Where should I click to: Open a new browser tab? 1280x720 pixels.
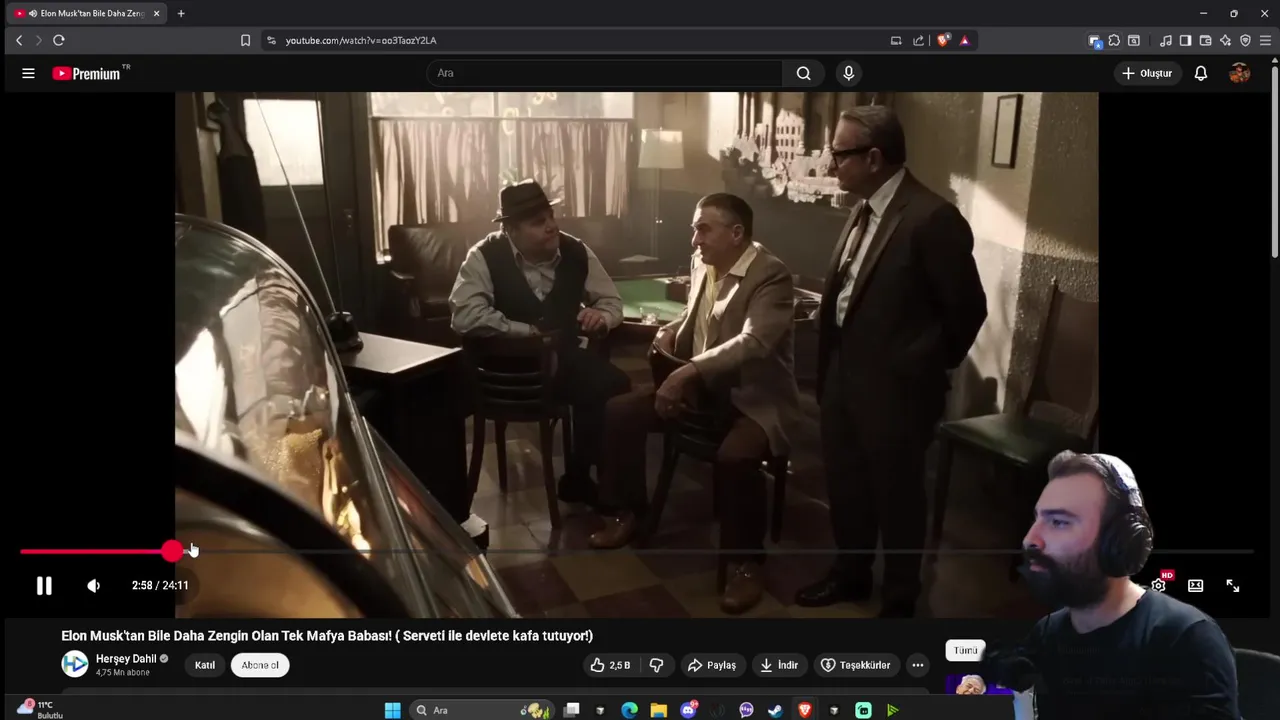(181, 13)
